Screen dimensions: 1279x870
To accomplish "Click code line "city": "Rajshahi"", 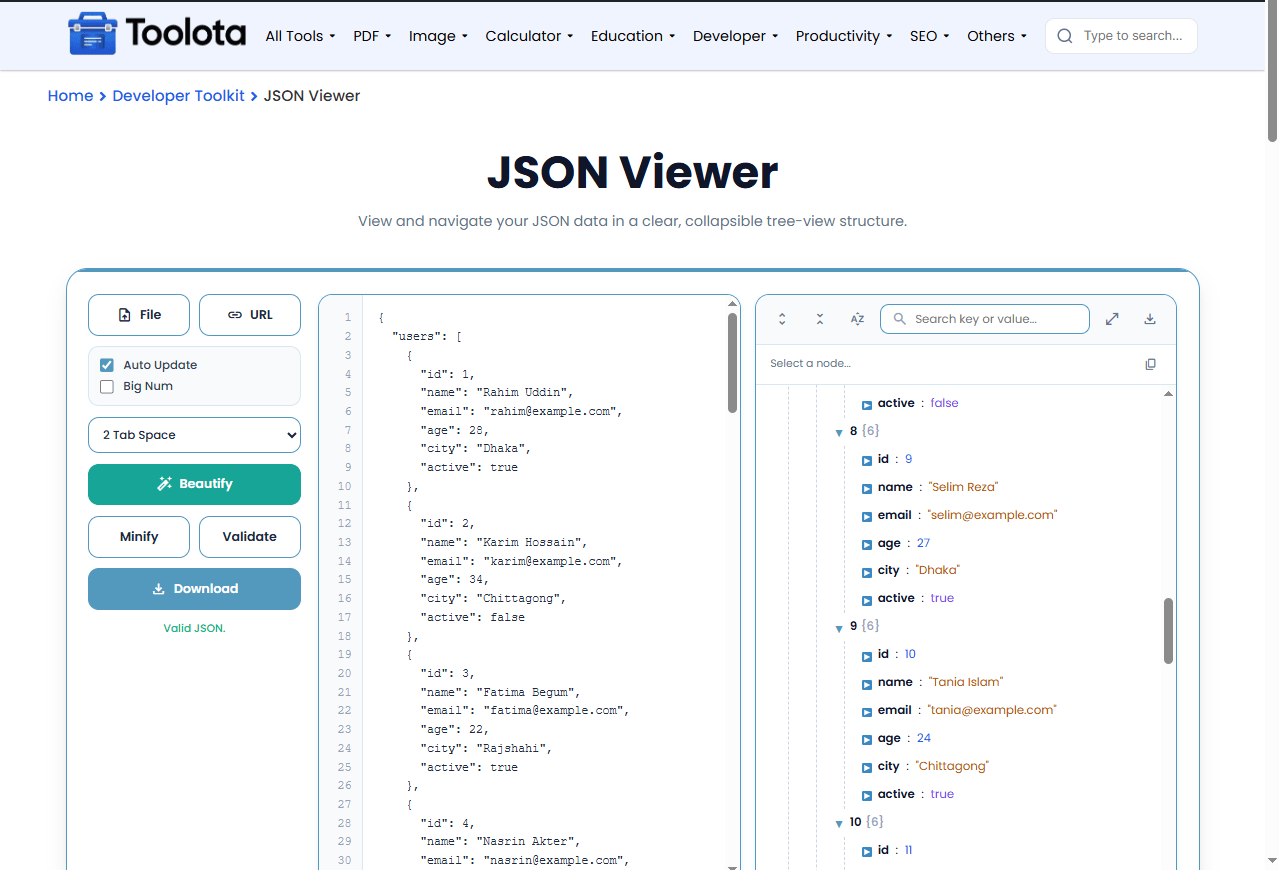I will [486, 748].
